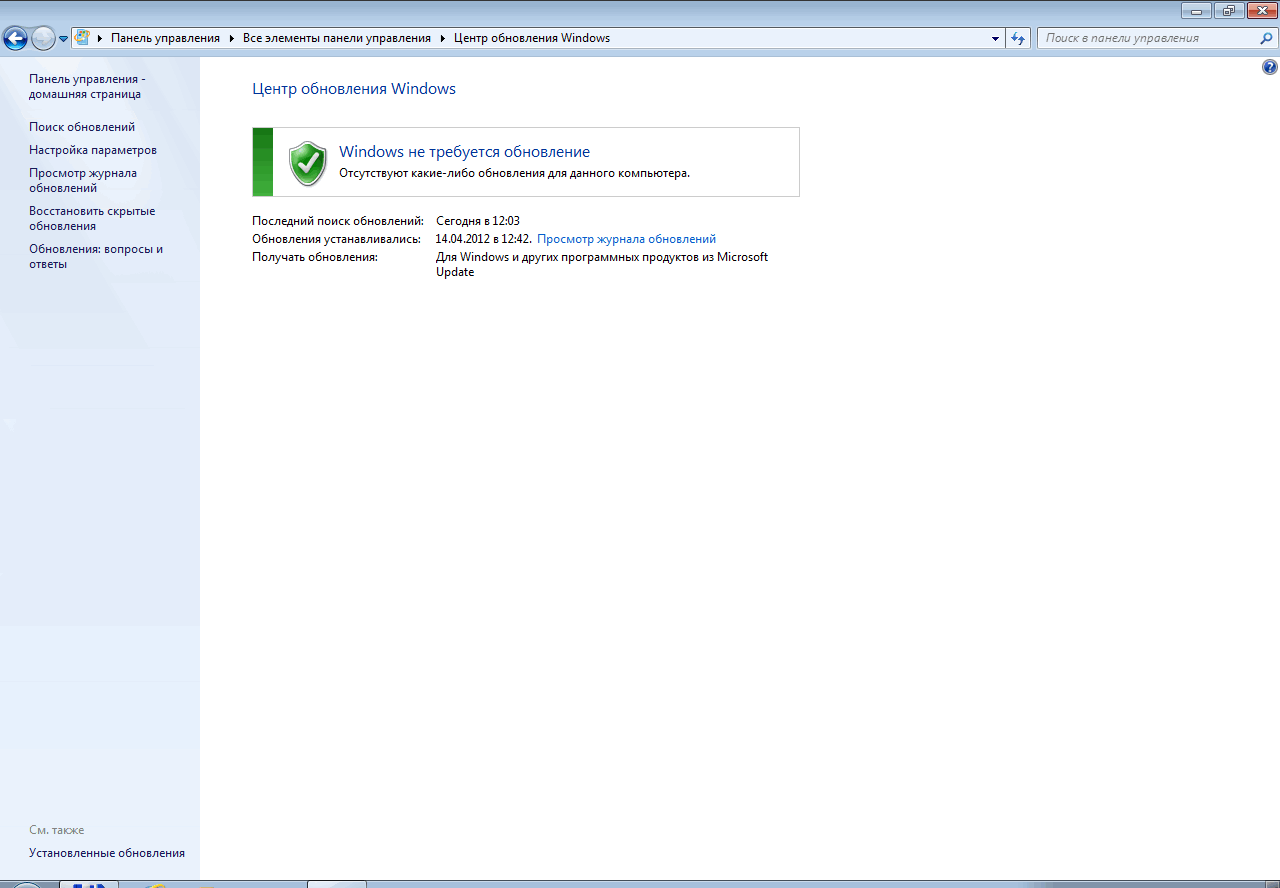
Task: Click the 'Сегодня в 12:03' last search value
Action: pos(478,221)
